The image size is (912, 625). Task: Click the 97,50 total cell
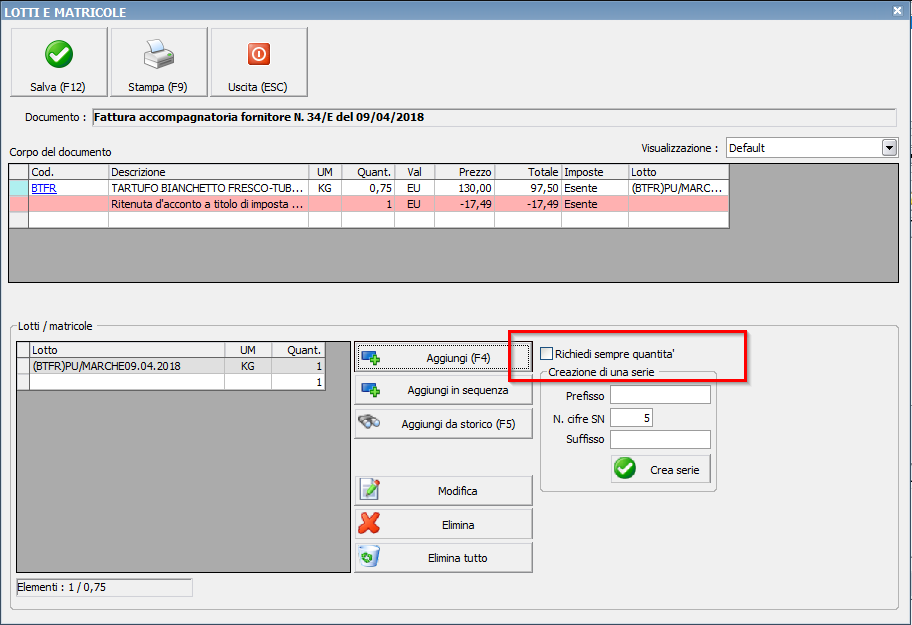pos(528,188)
